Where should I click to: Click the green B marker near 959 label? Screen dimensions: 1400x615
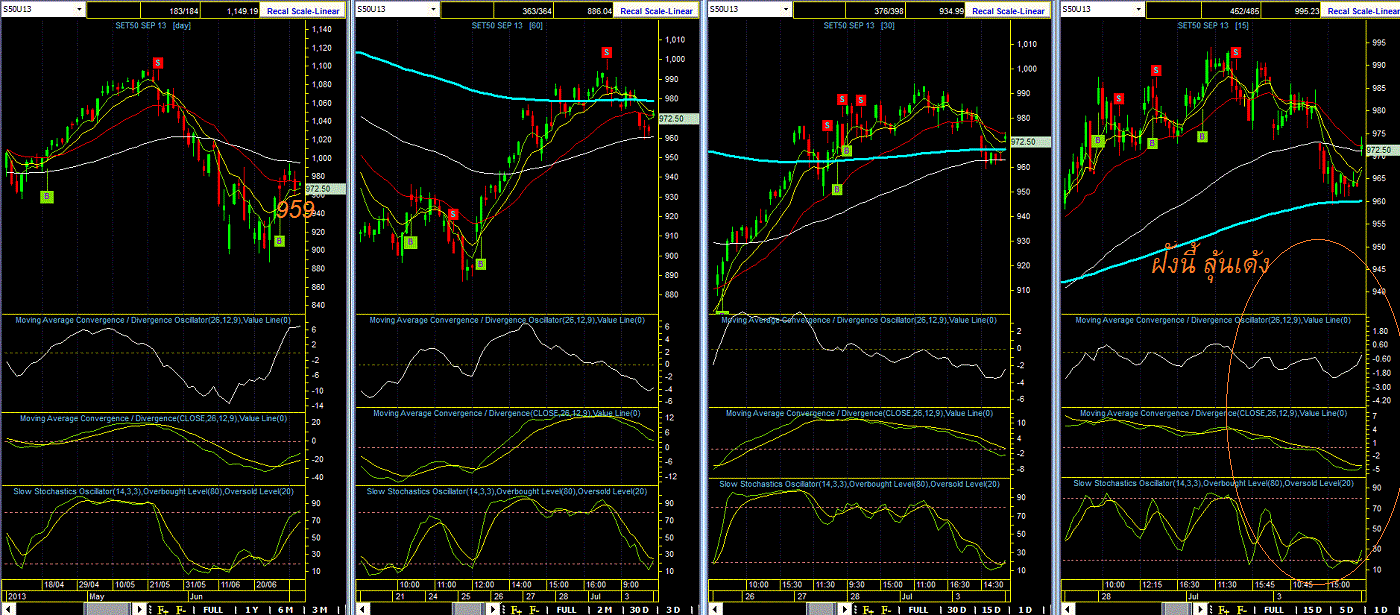coord(279,241)
